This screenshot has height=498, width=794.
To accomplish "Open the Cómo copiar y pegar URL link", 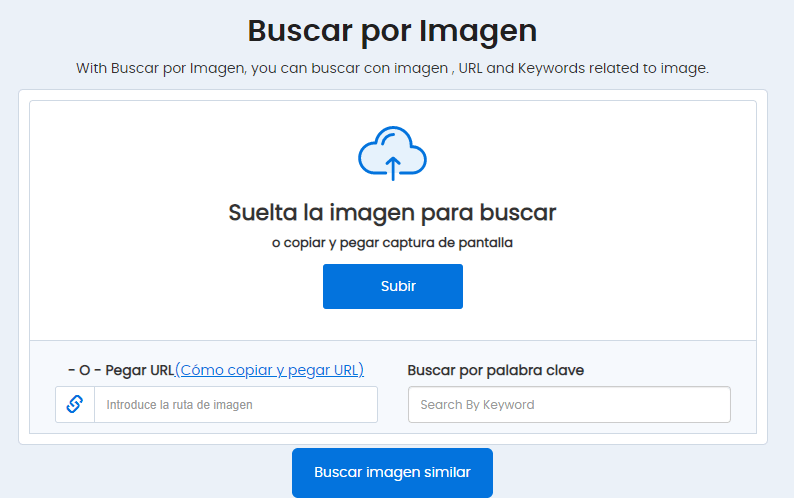I will [269, 370].
